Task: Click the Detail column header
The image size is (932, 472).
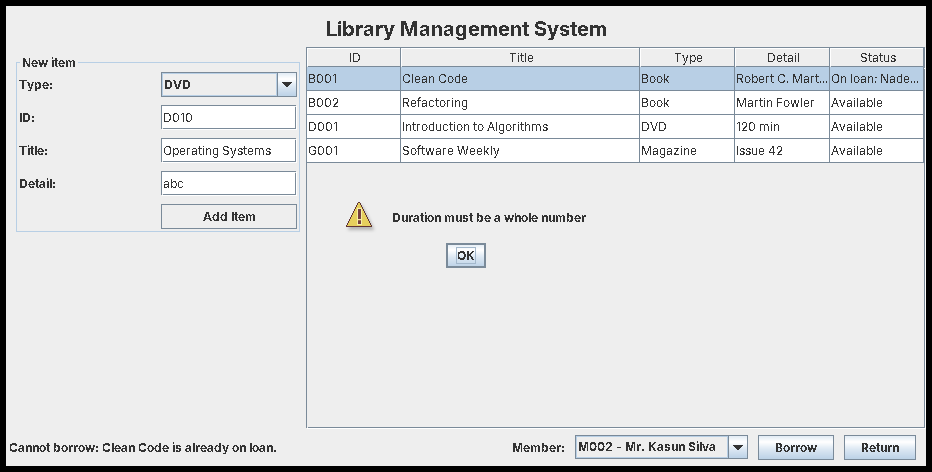Action: point(782,57)
